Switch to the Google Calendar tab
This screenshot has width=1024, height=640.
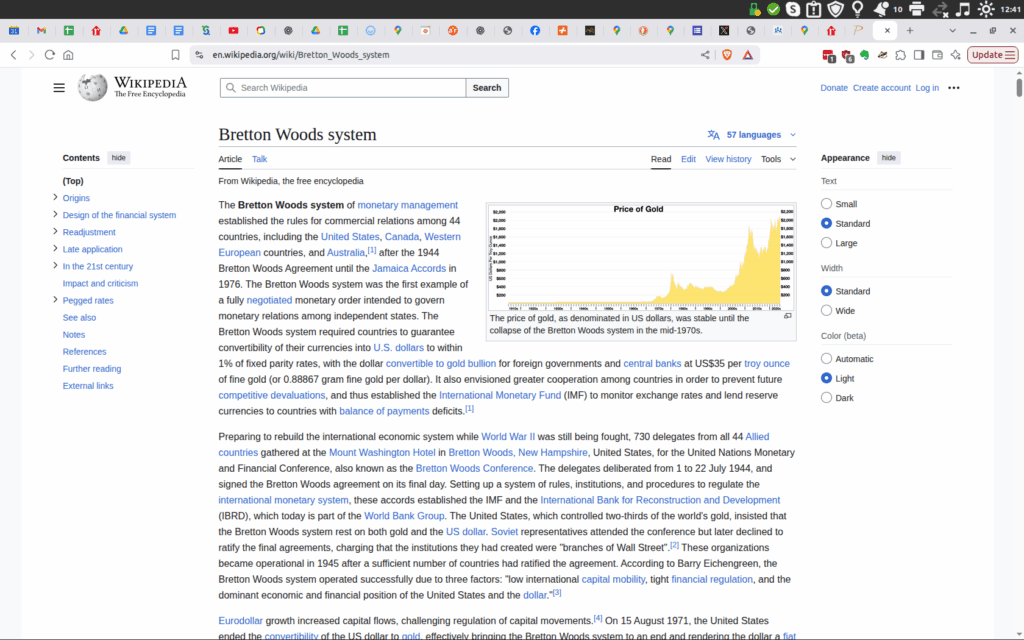14,31
